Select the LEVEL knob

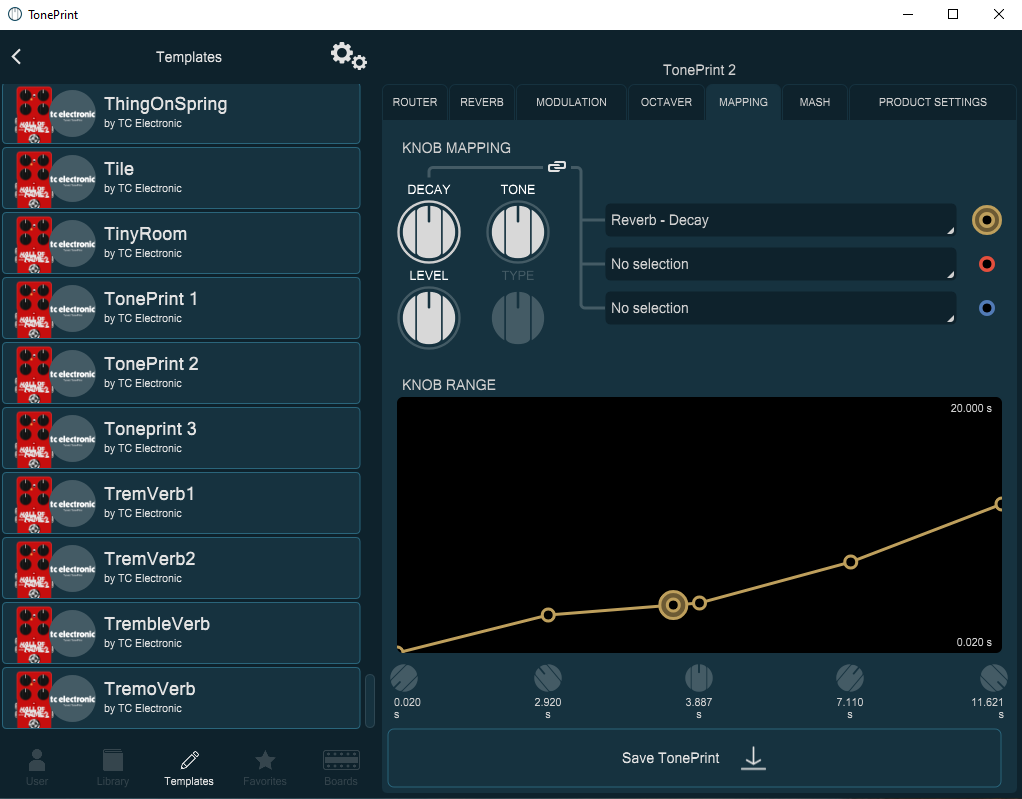click(429, 318)
